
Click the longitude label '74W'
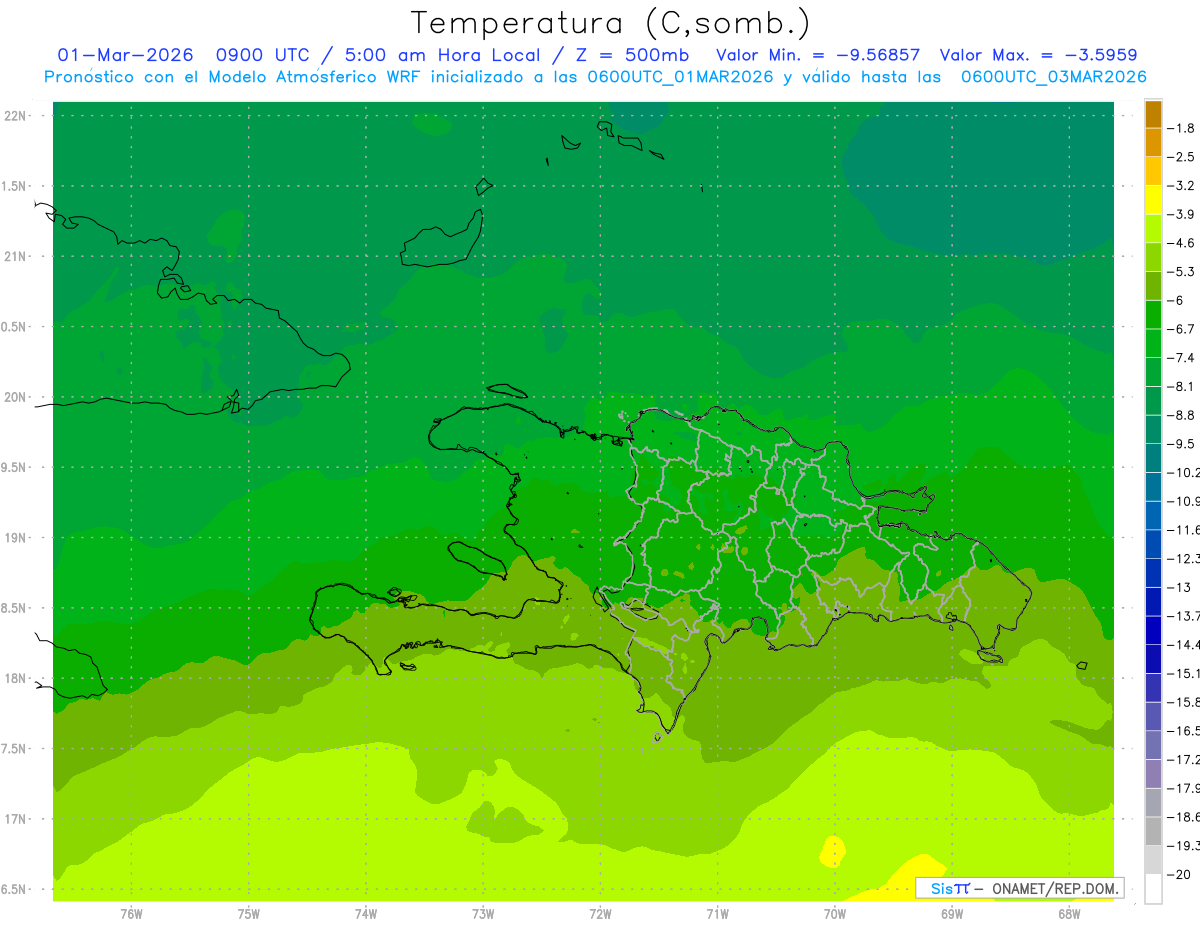[x=366, y=914]
